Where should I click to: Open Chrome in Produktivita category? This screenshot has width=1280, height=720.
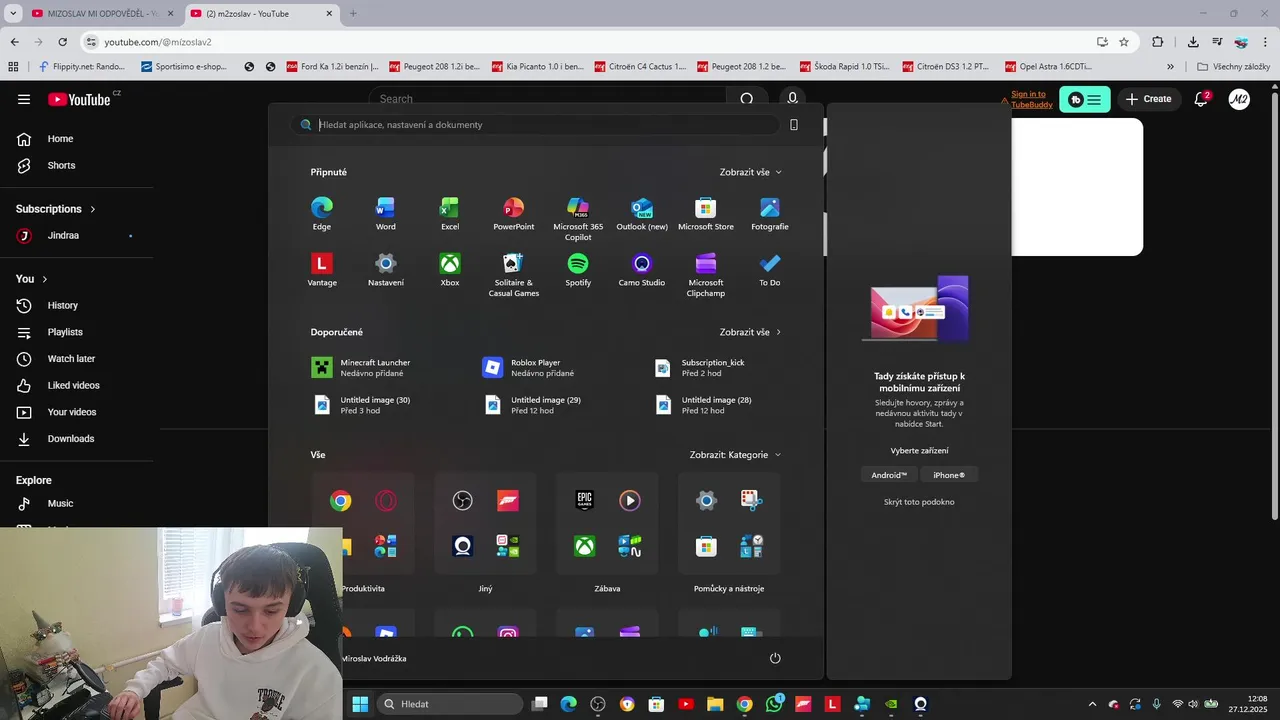point(341,501)
